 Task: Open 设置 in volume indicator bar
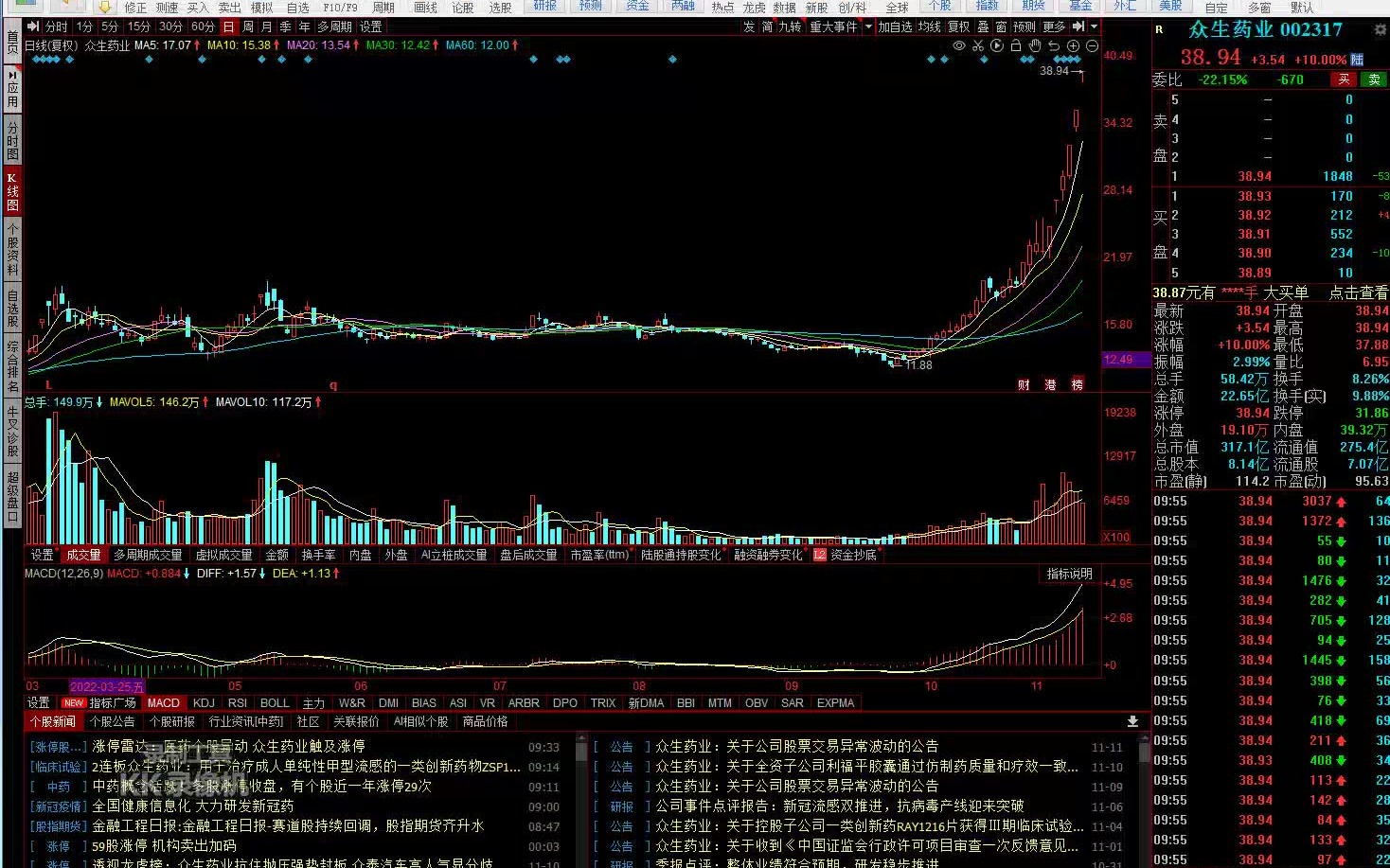point(42,555)
